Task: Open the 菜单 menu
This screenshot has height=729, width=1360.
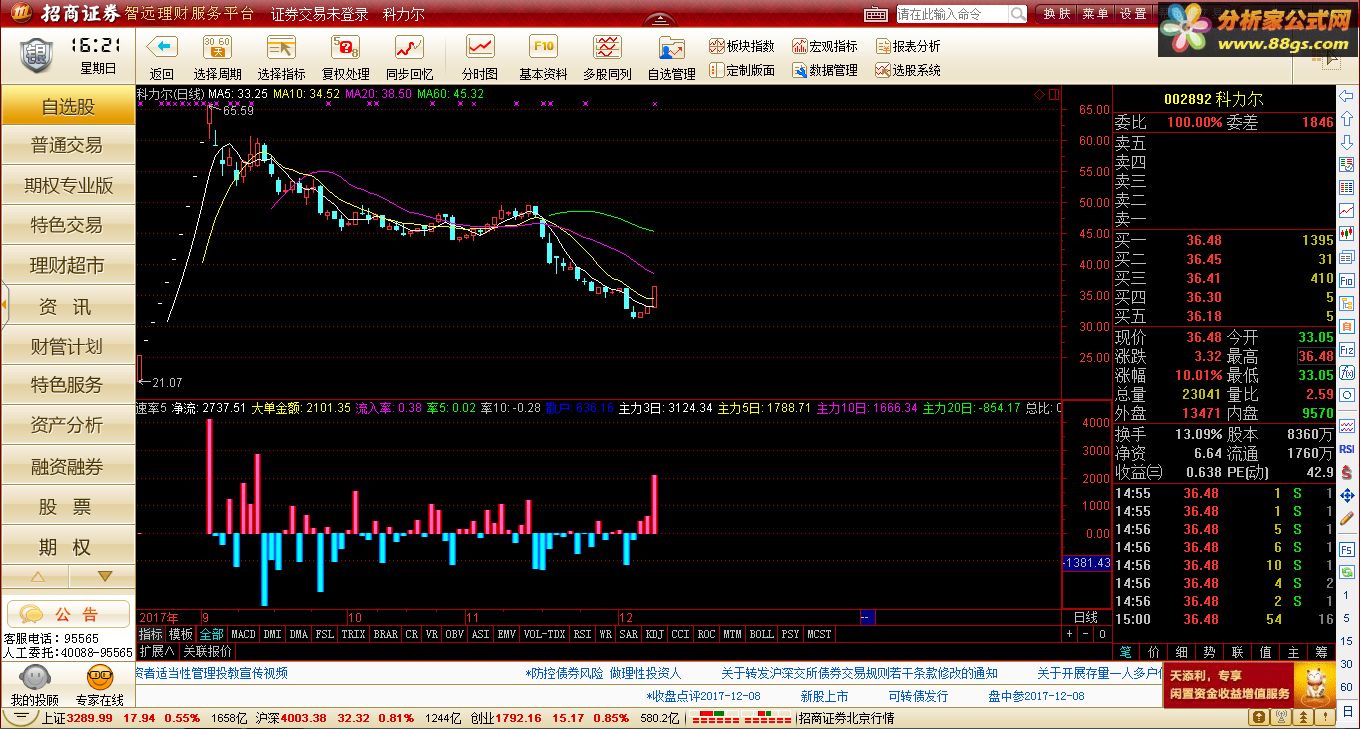Action: click(1095, 14)
